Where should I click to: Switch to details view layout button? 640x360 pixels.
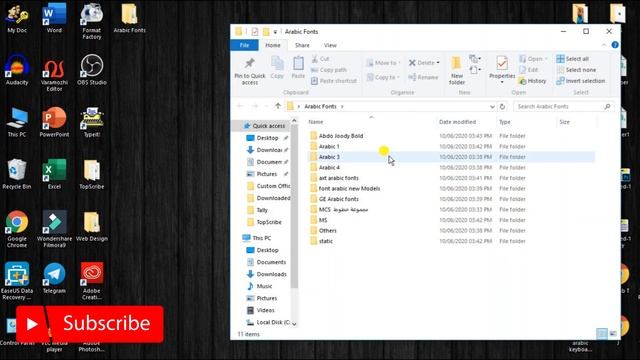pyautogui.click(x=602, y=334)
